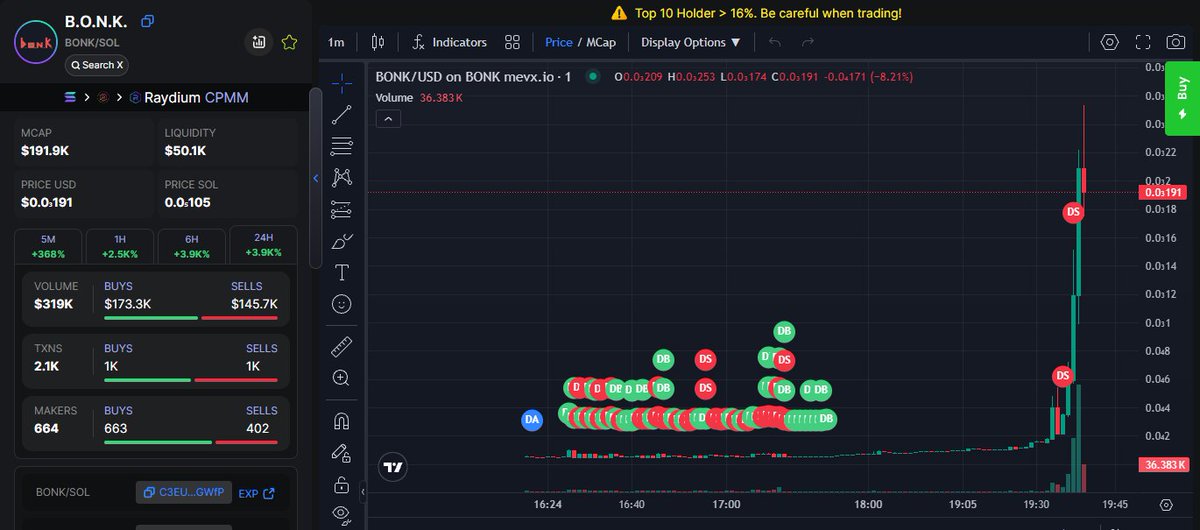Image resolution: width=1200 pixels, height=530 pixels.
Task: Select the ruler measure tool
Action: [x=342, y=346]
